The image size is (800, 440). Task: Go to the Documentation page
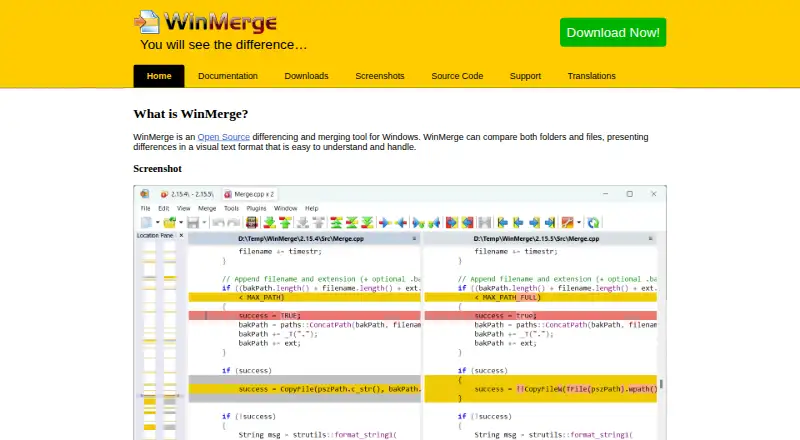pos(228,76)
